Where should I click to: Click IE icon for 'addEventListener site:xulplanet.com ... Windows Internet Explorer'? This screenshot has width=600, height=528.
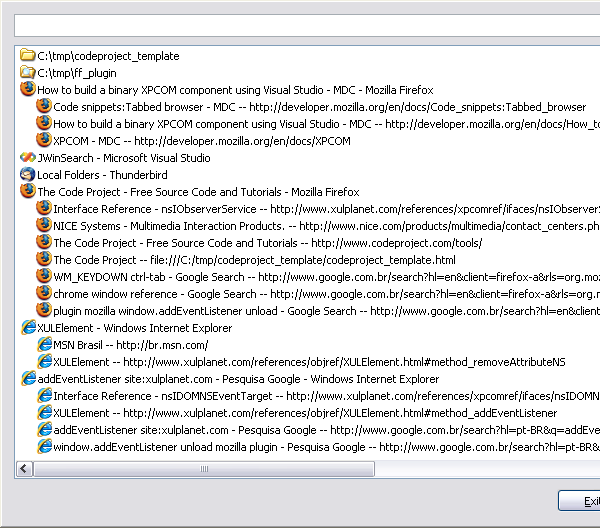pyautogui.click(x=28, y=378)
